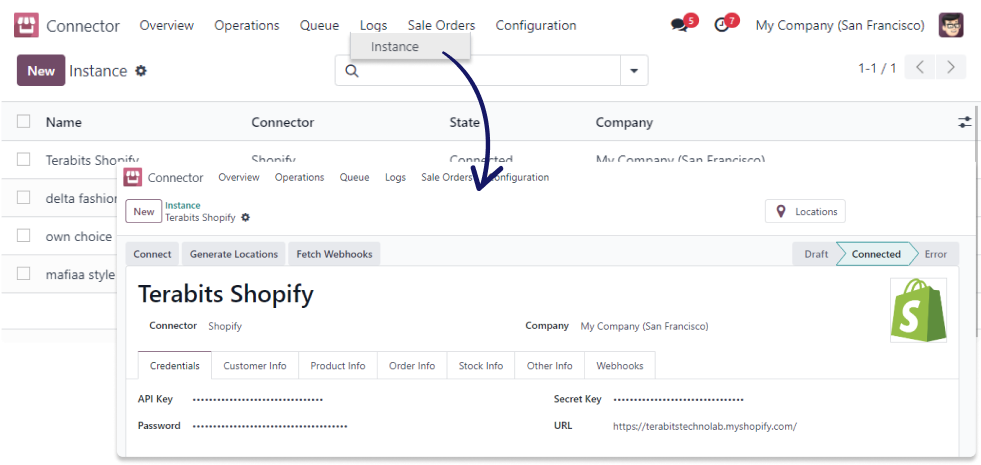Select the Error status stage
Viewport: 981px width, 465px height.
[936, 254]
